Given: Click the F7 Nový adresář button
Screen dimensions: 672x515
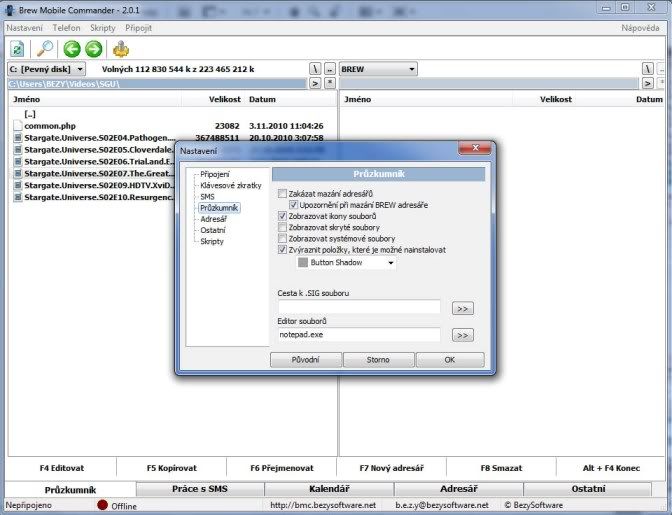Looking at the screenshot, I should pos(391,468).
